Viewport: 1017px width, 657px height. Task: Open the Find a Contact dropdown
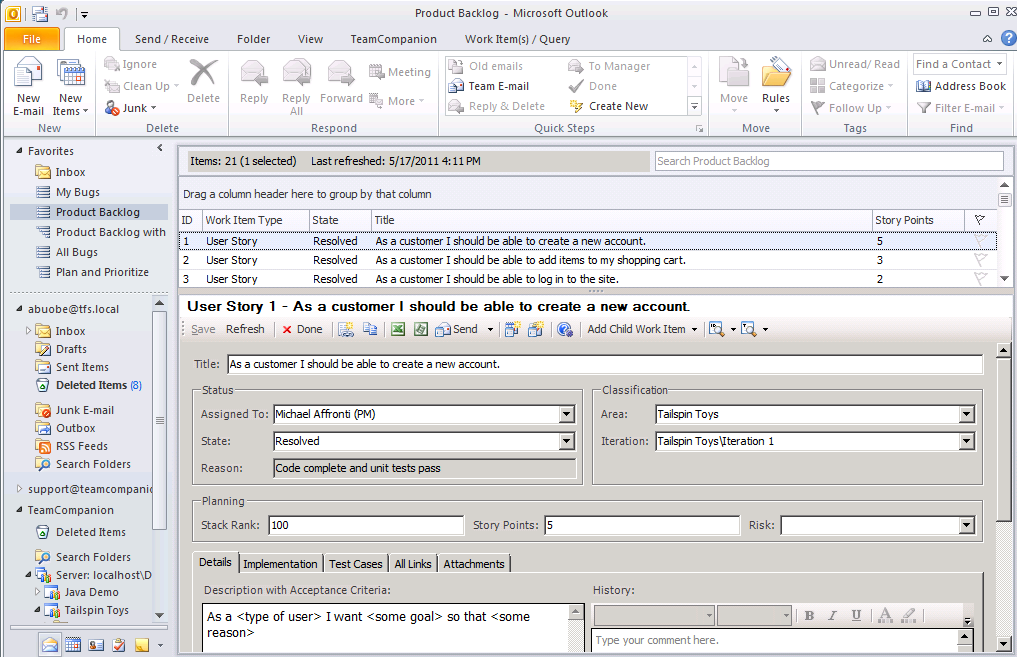click(x=999, y=64)
